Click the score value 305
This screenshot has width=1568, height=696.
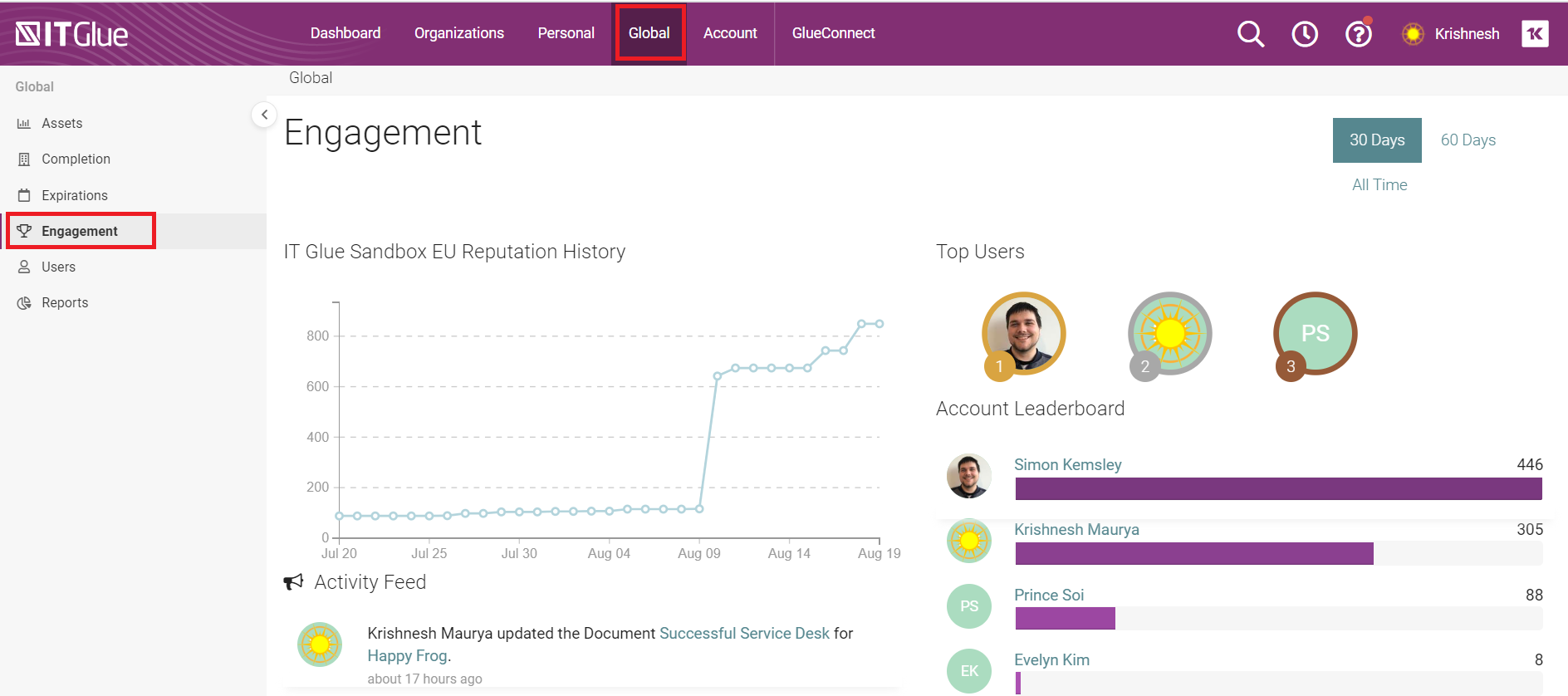click(1529, 530)
